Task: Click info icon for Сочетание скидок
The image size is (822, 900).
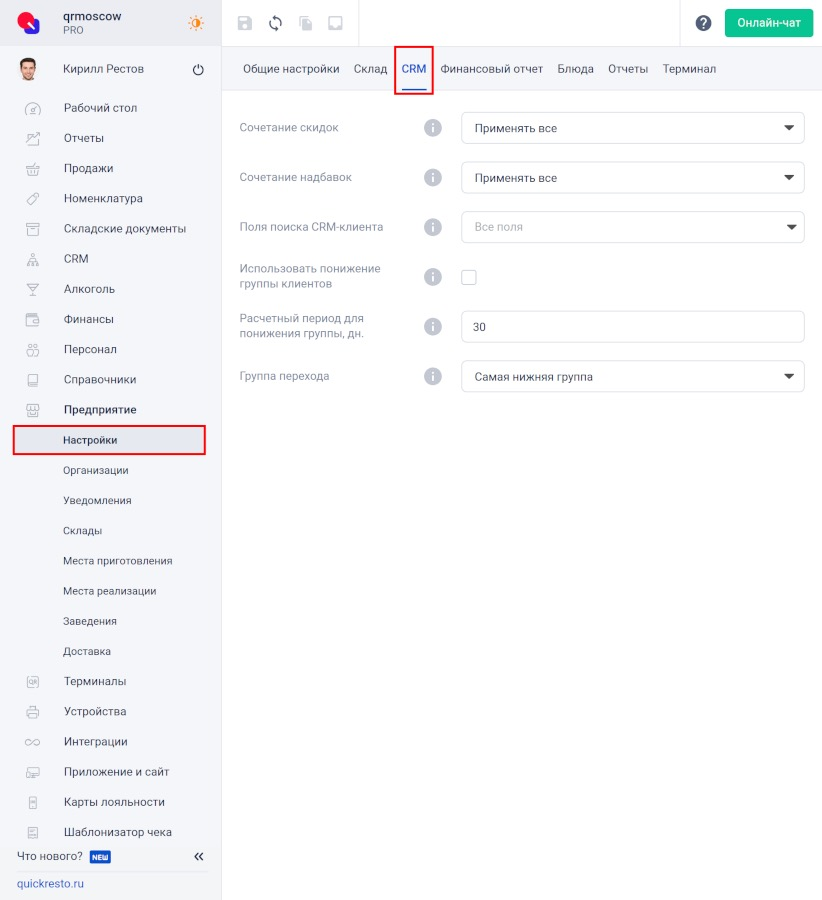Action: [433, 127]
